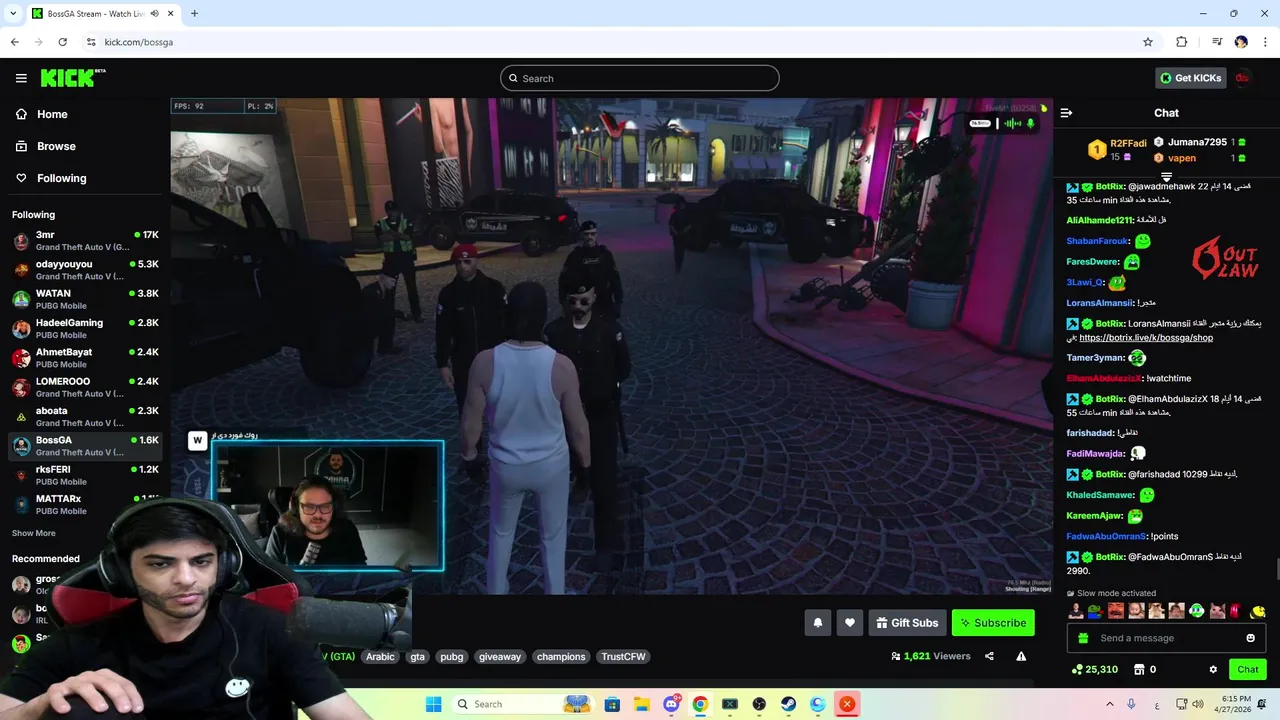Click the KICK logo

(x=73, y=78)
